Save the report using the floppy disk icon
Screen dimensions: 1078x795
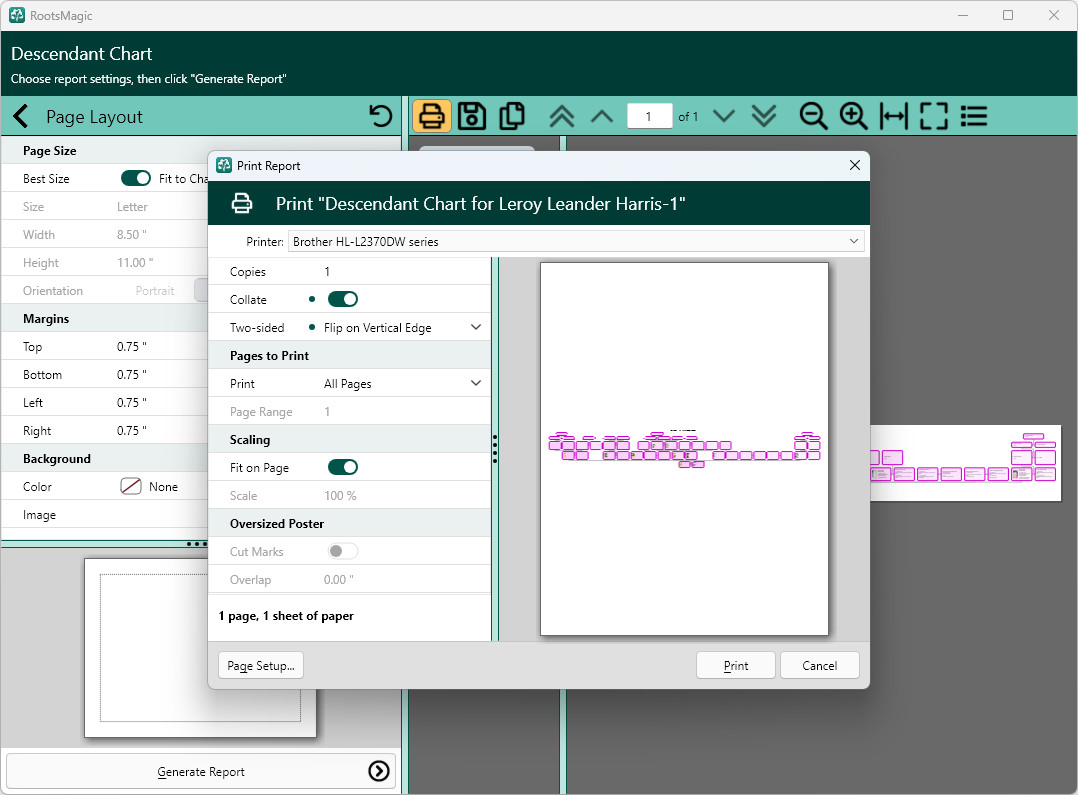click(472, 116)
